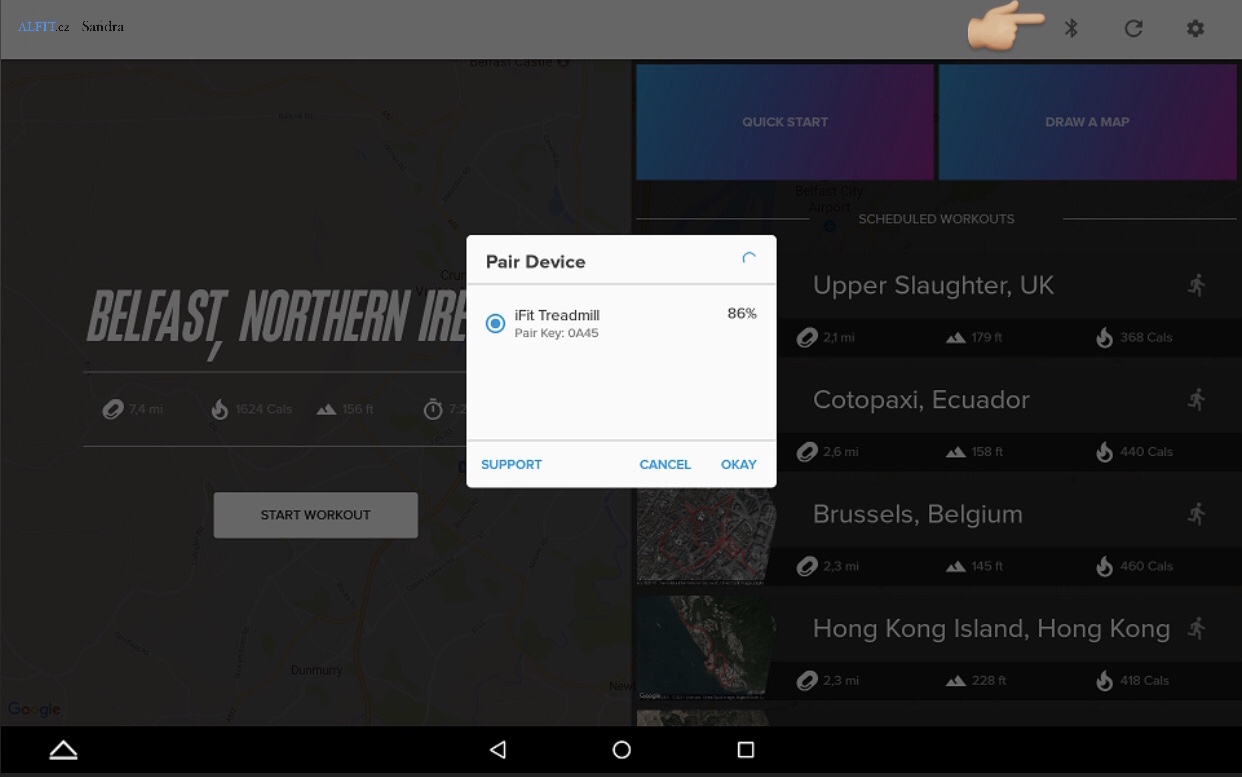Click the ALFIT.cz logo link
Image resolution: width=1242 pixels, height=777 pixels.
click(x=43, y=27)
